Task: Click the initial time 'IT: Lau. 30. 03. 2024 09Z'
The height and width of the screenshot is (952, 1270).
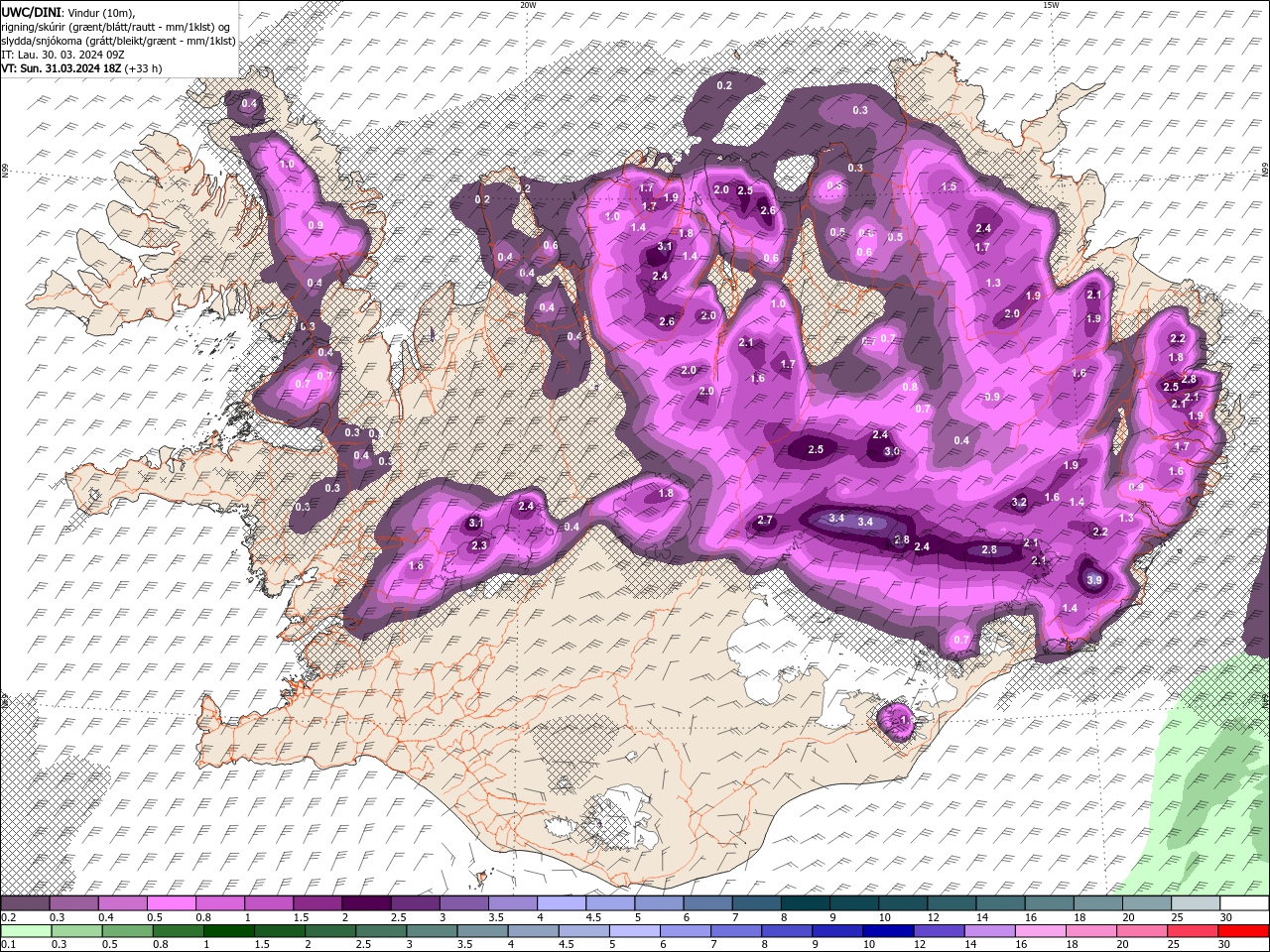Action: point(62,55)
